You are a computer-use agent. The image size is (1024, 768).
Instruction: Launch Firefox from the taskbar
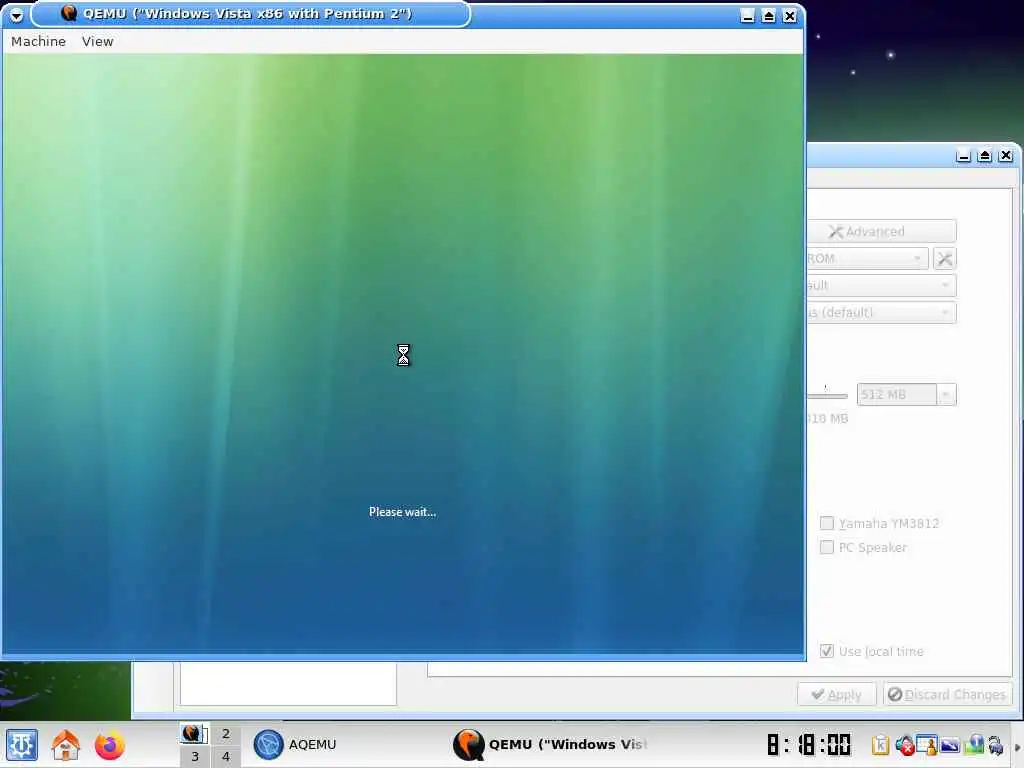point(110,744)
